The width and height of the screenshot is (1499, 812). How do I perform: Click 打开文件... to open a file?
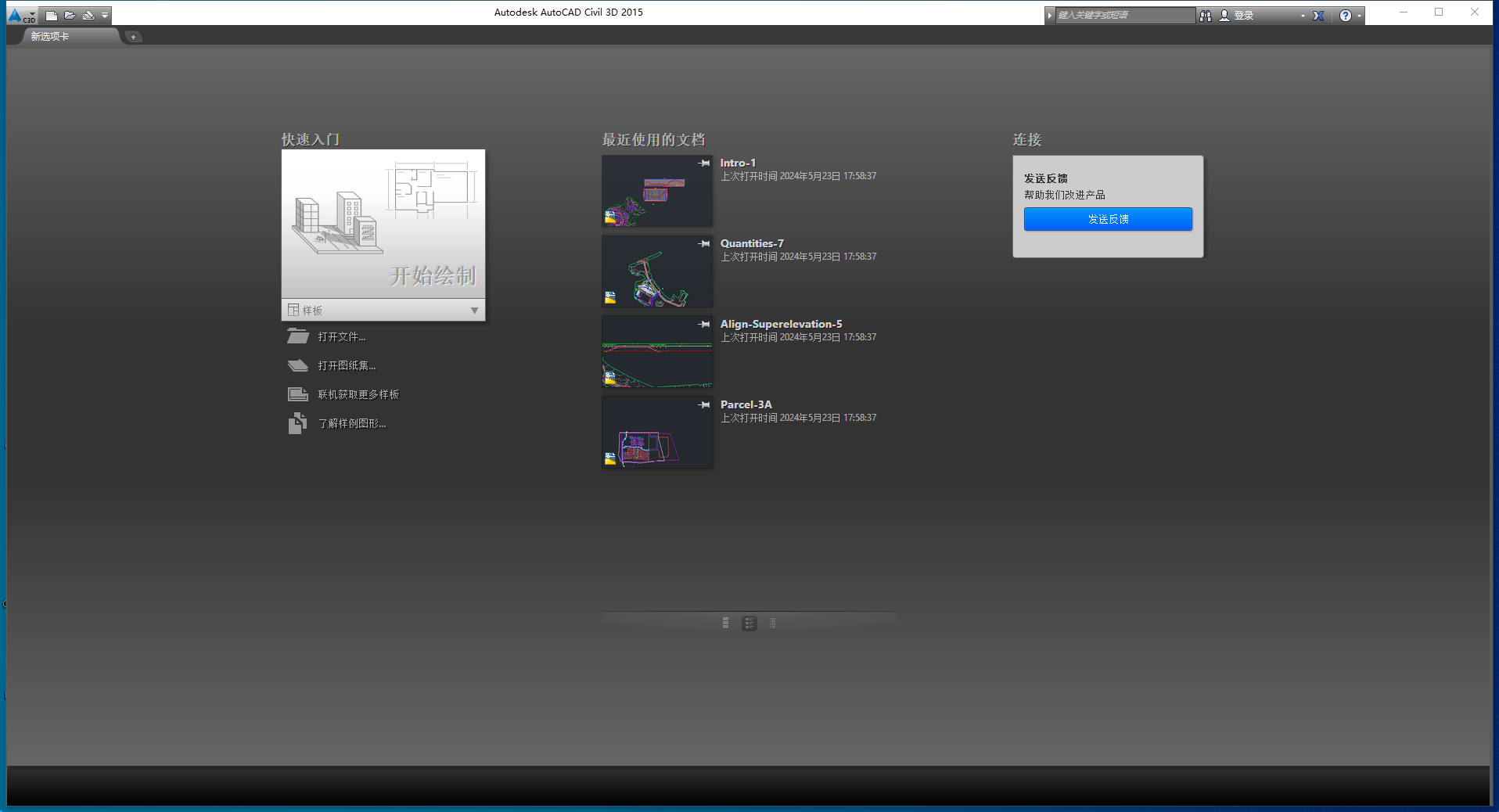(341, 337)
